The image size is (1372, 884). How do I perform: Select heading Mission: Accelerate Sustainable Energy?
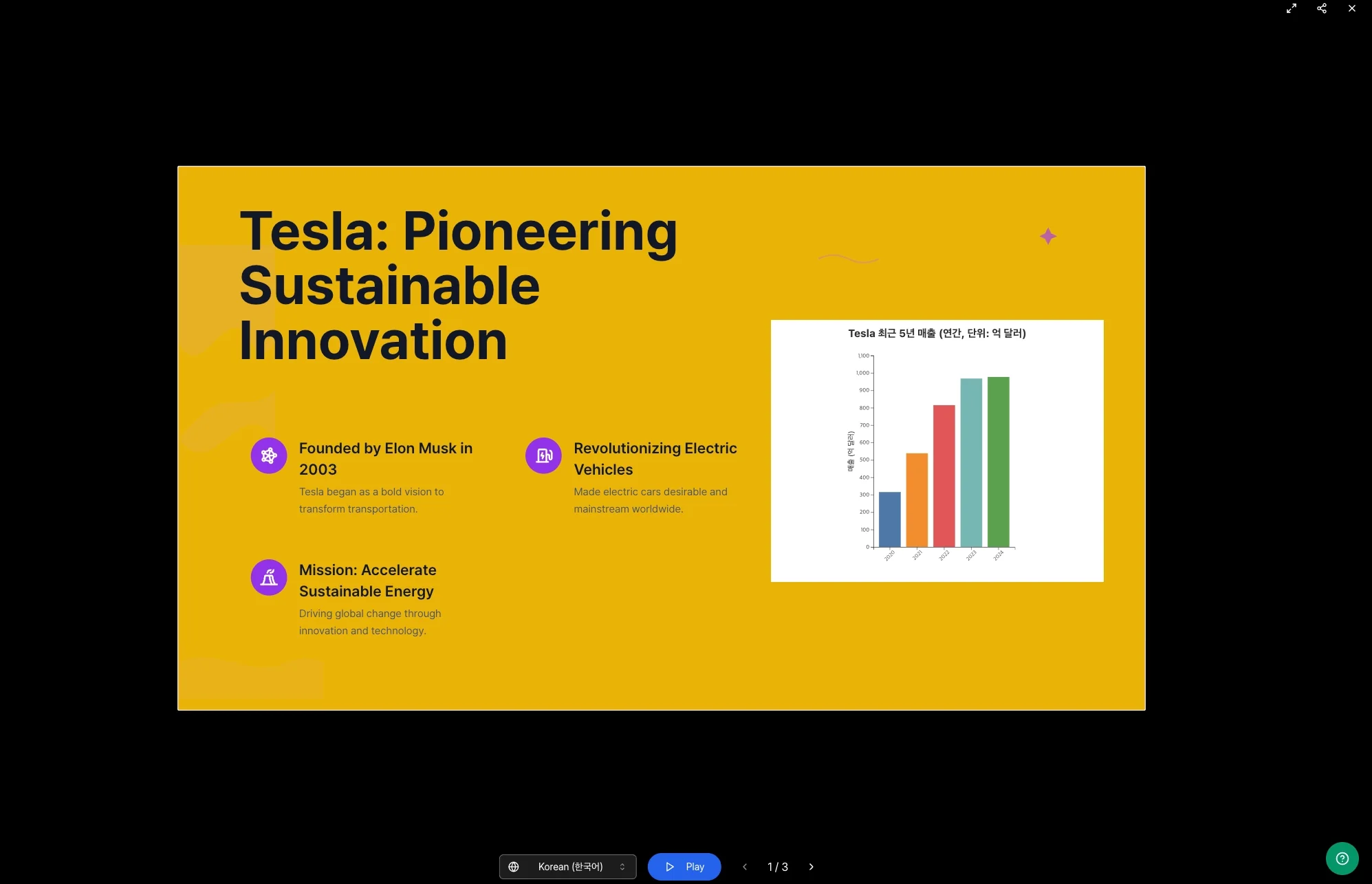pyautogui.click(x=368, y=581)
